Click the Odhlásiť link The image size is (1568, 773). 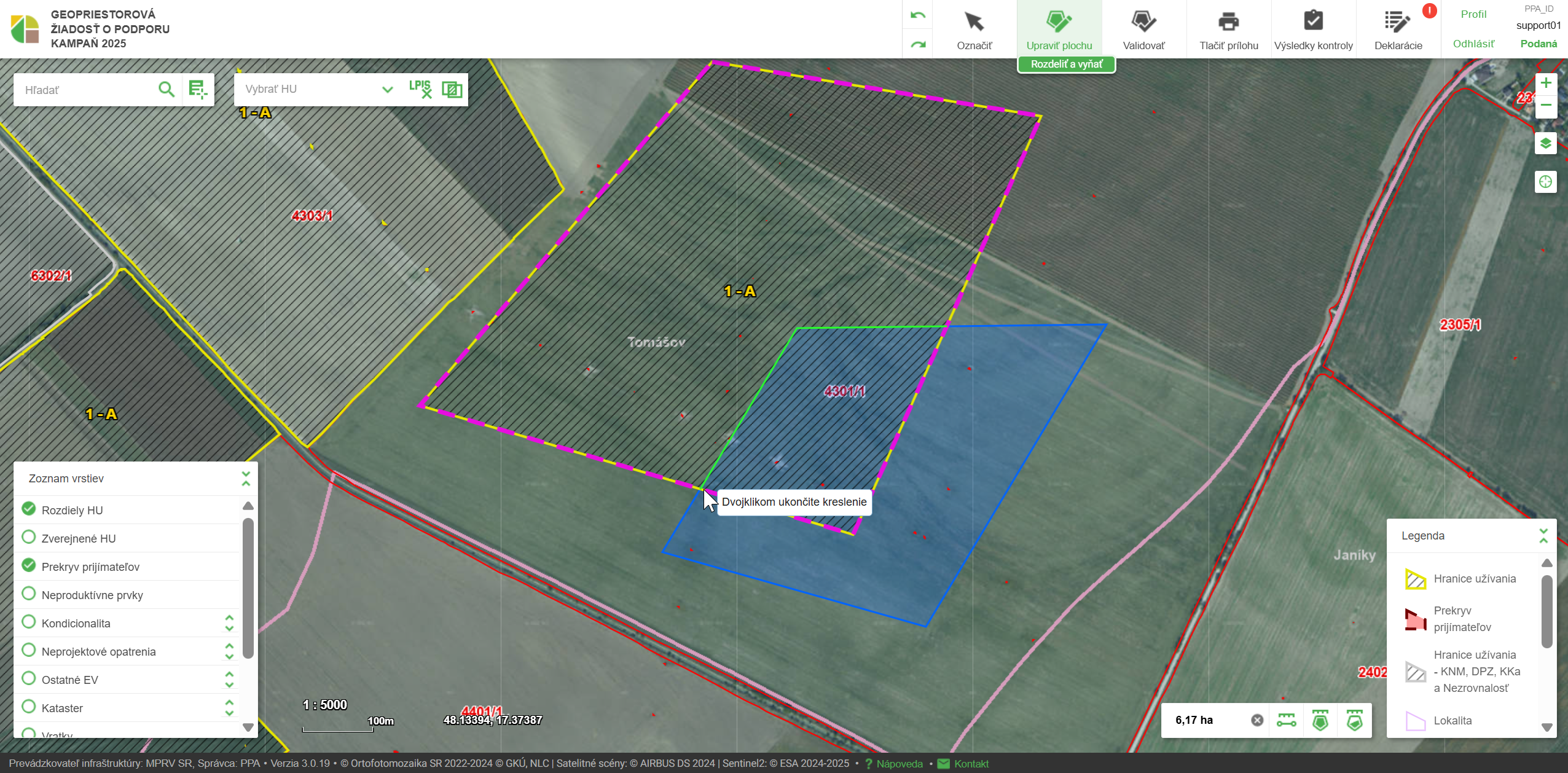click(x=1473, y=44)
